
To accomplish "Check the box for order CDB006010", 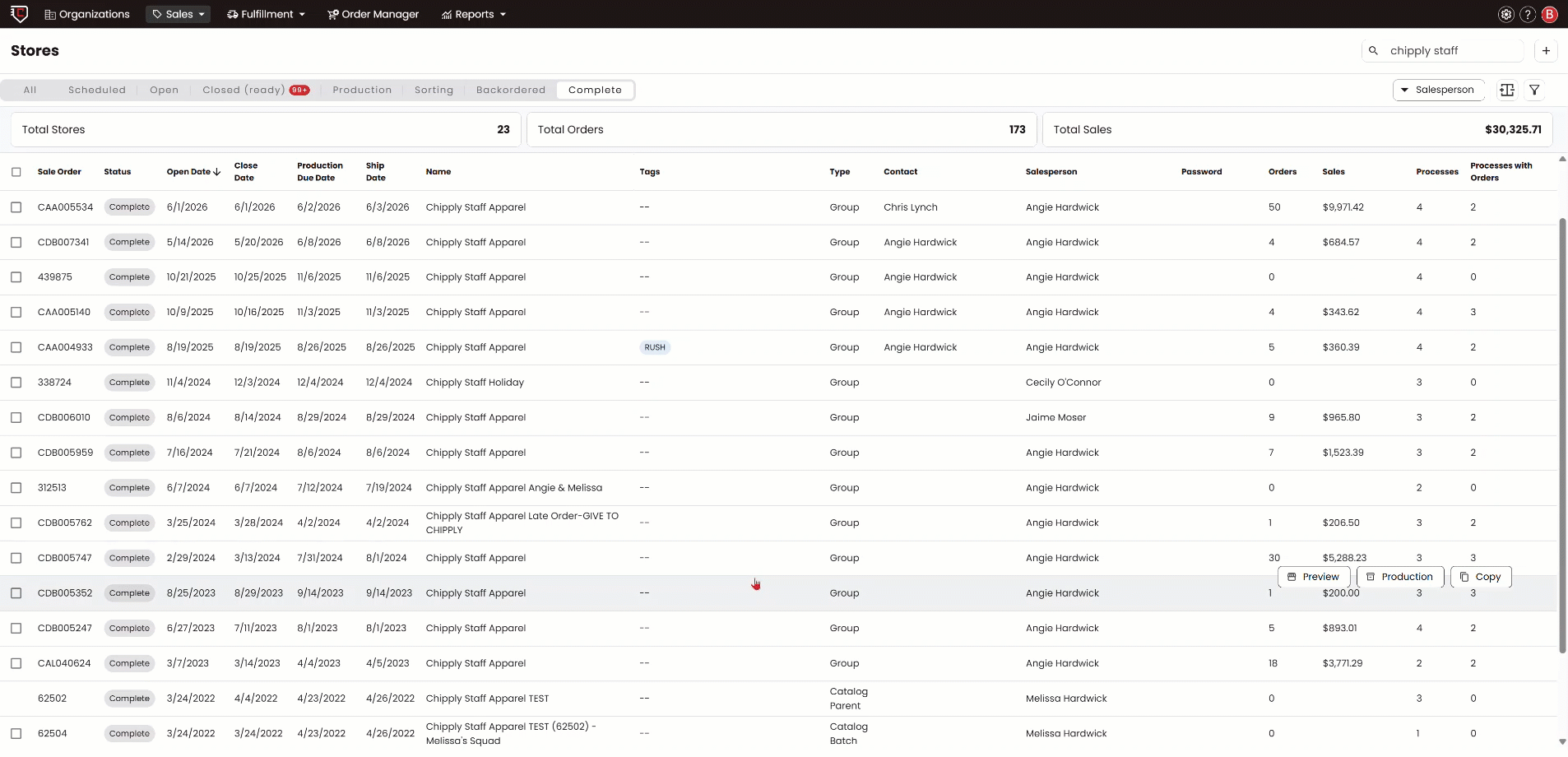I will pyautogui.click(x=16, y=417).
